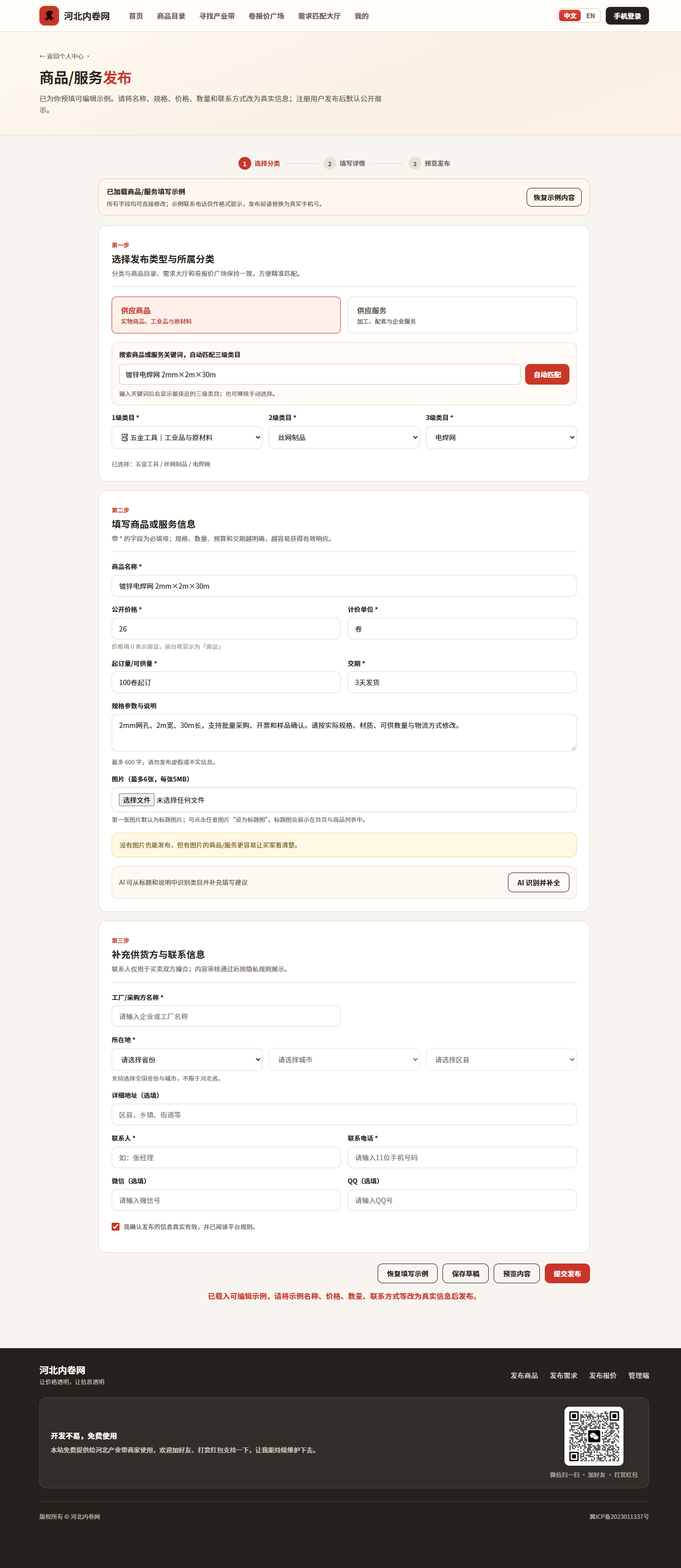Expand the 请选择省份 province dropdown
This screenshot has height=1568, width=681.
click(x=187, y=1059)
